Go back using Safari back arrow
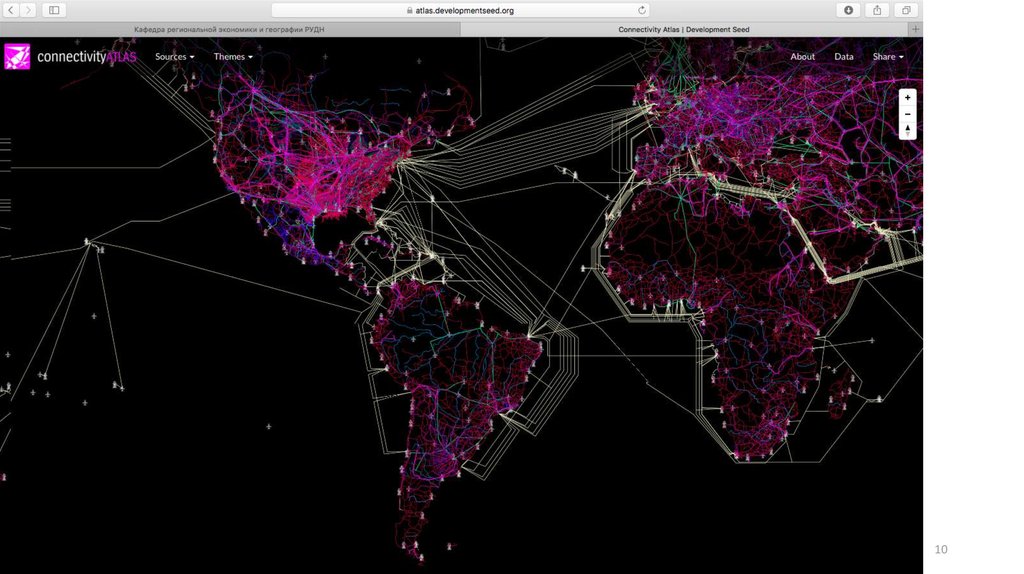Screen dimensions: 1024x574 point(11,10)
